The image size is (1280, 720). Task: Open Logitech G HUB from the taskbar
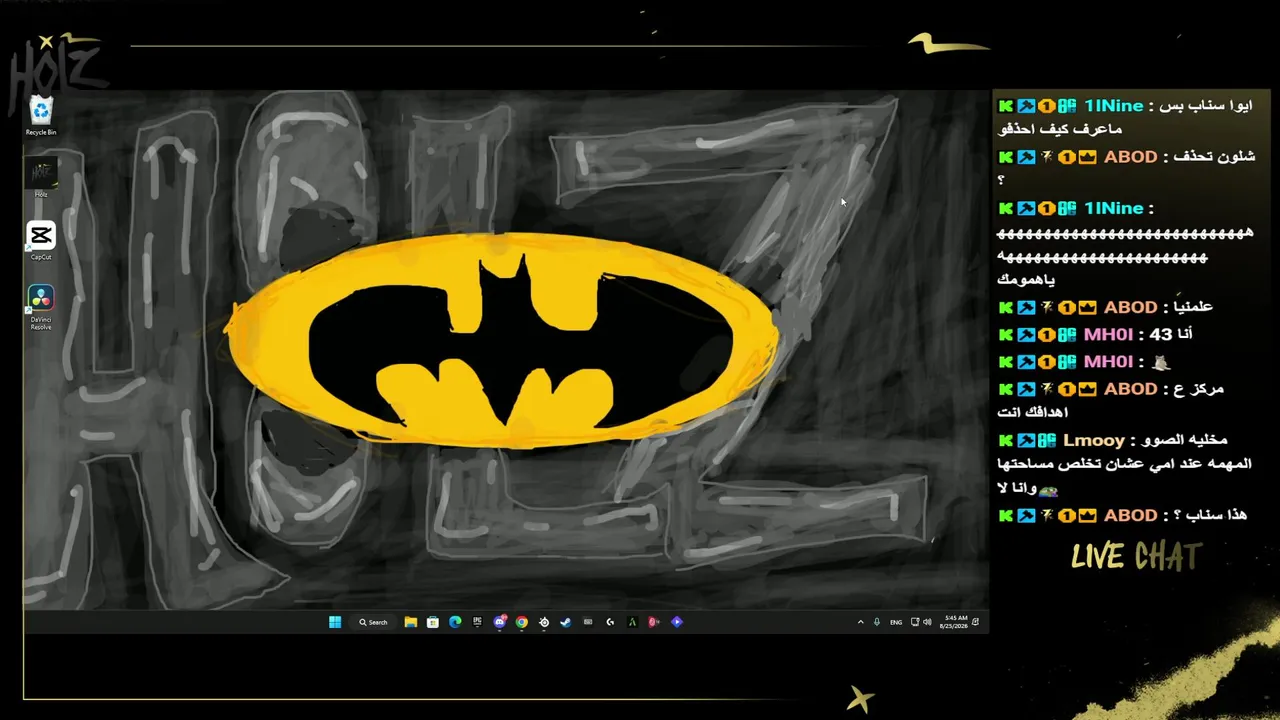tap(610, 622)
